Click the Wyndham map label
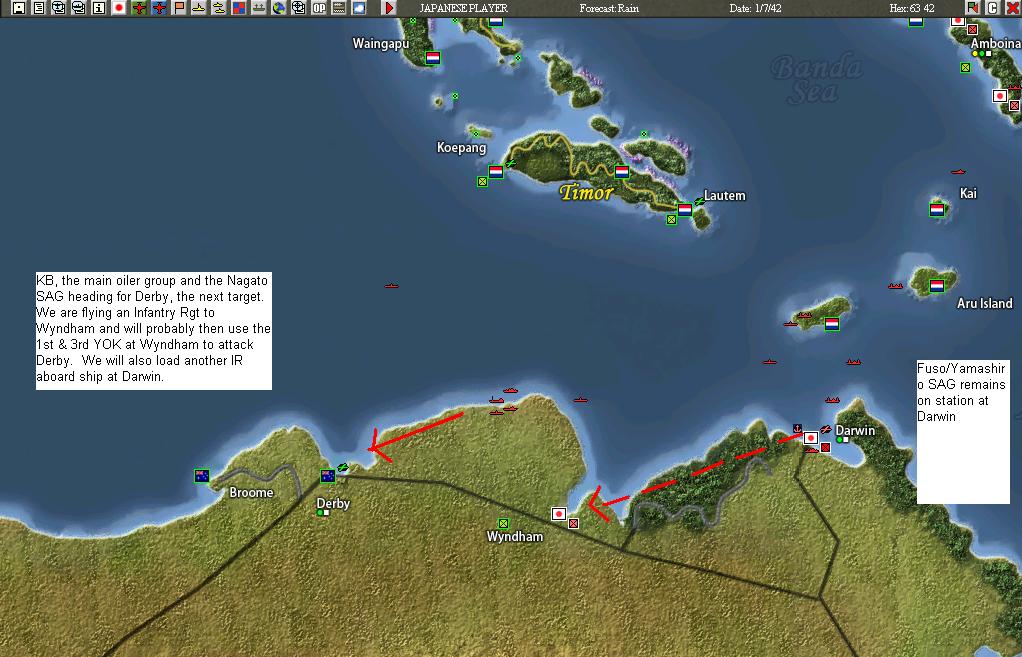 [x=515, y=536]
